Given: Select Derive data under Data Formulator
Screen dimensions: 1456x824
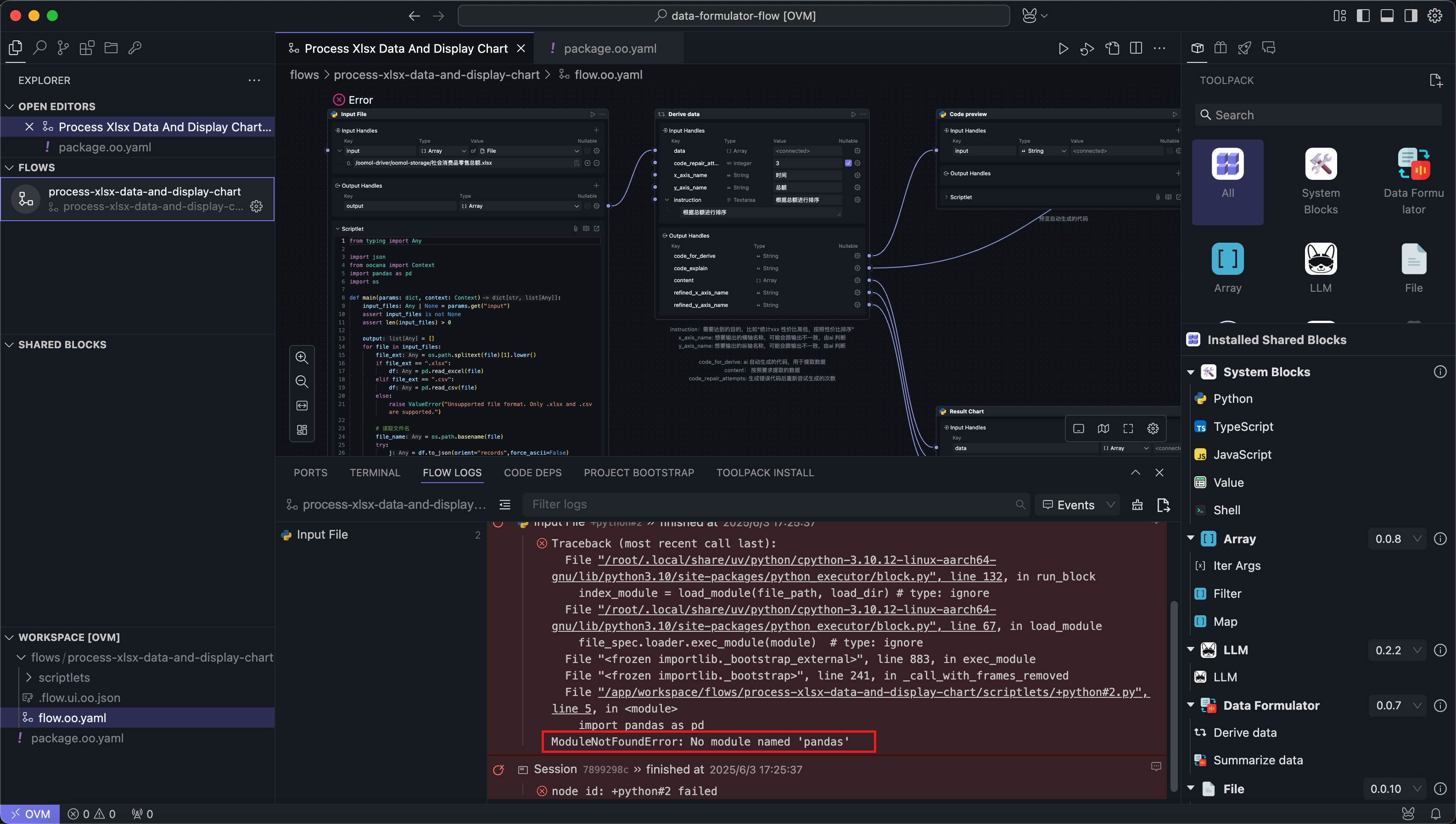Looking at the screenshot, I should point(1245,732).
